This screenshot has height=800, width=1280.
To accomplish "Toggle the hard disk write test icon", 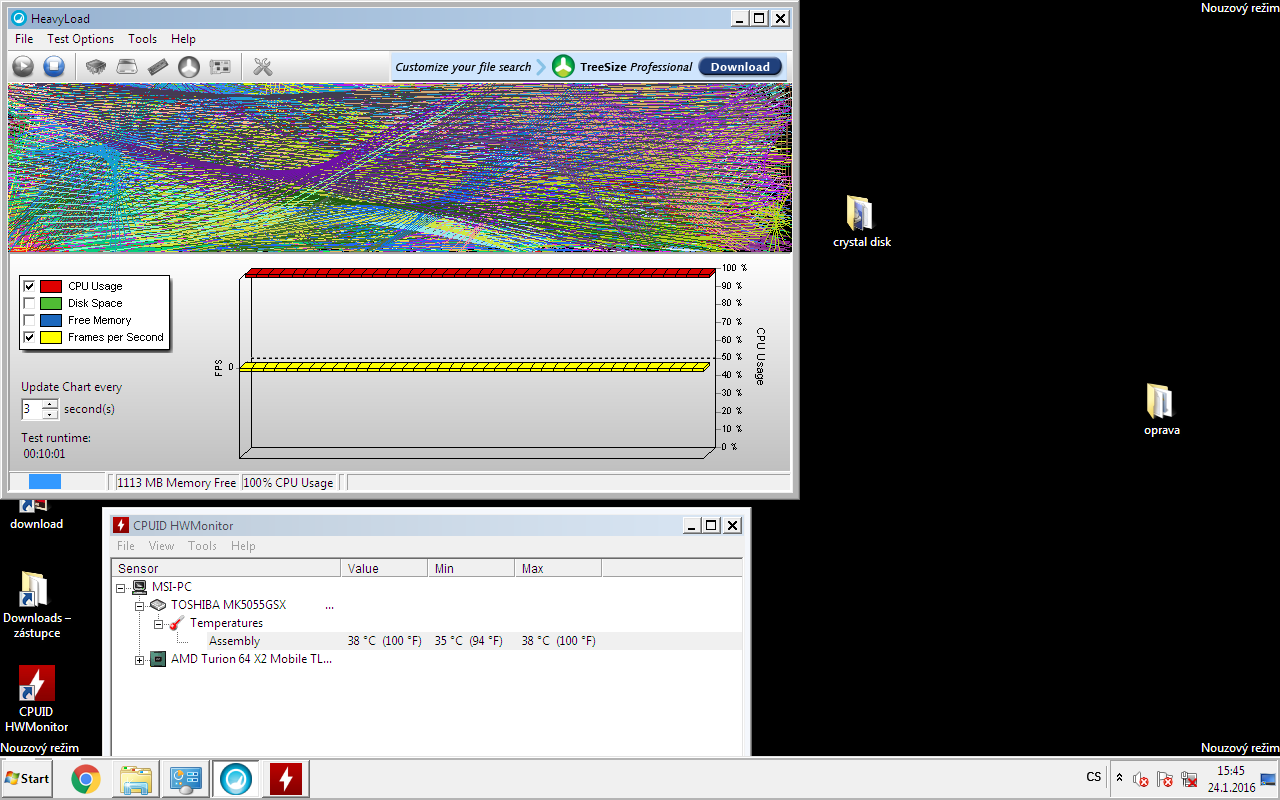I will 127,67.
